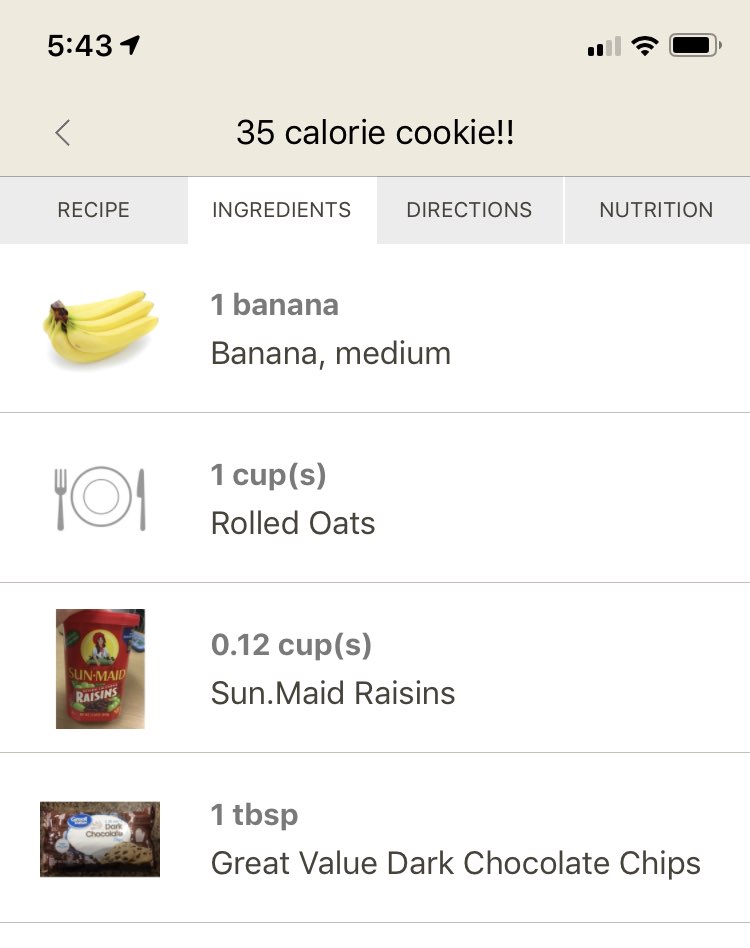Open the Sun.Maid Raisins ingredient
Viewport: 750px width, 948px height.
(x=333, y=693)
